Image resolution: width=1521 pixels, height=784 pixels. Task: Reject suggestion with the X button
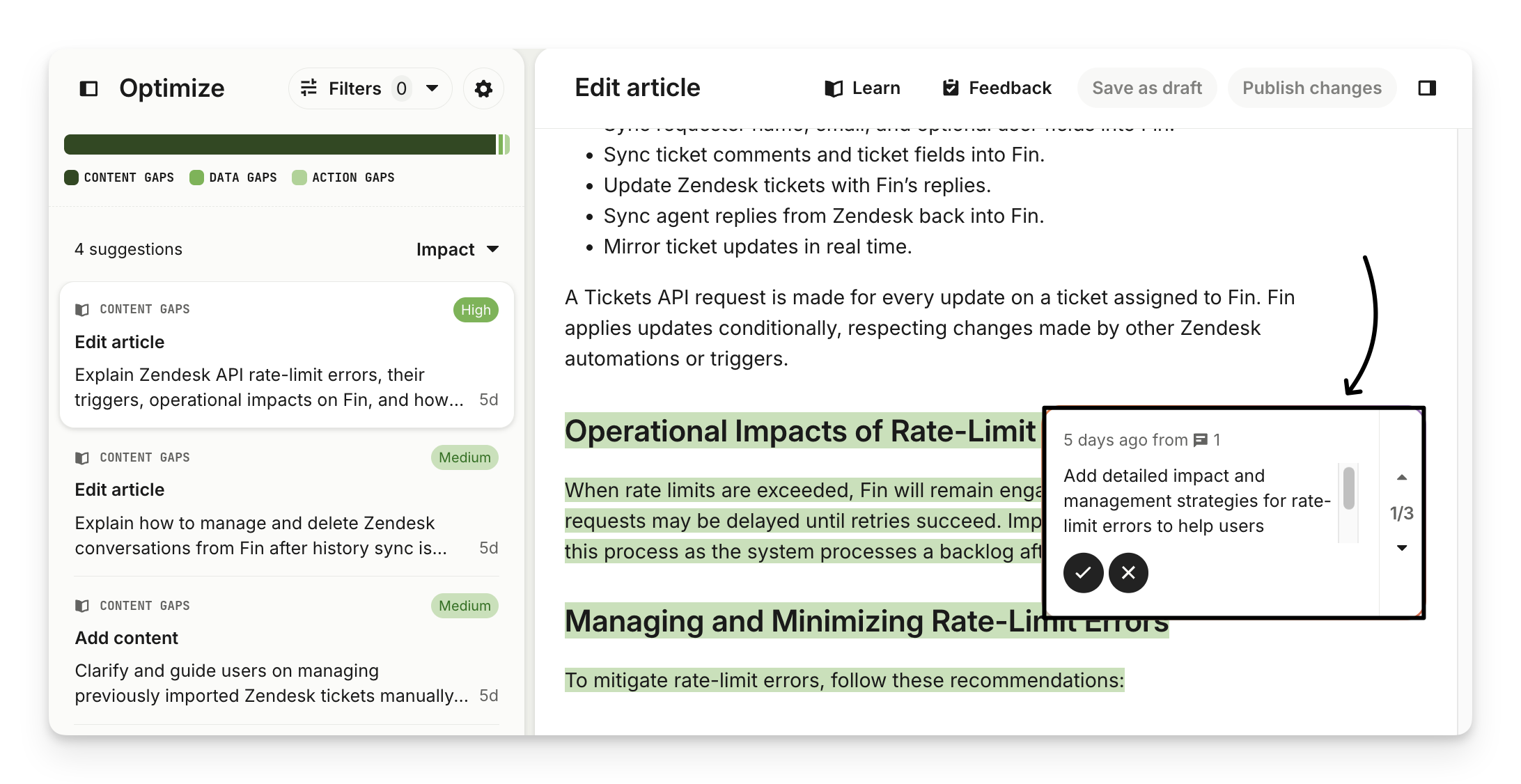click(x=1128, y=572)
